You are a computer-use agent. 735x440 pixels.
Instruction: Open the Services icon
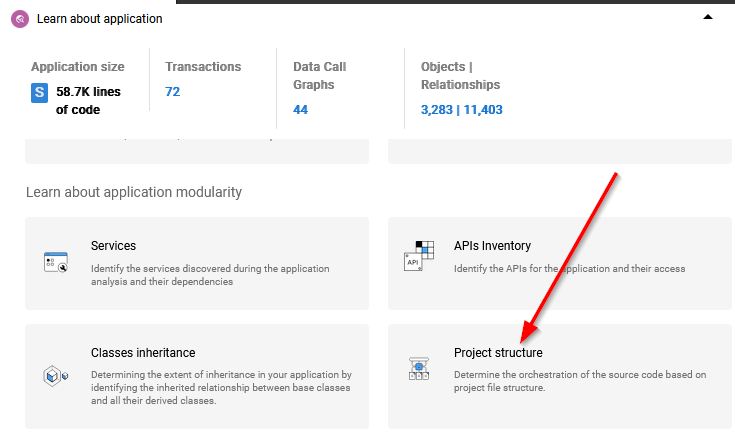pyautogui.click(x=56, y=262)
